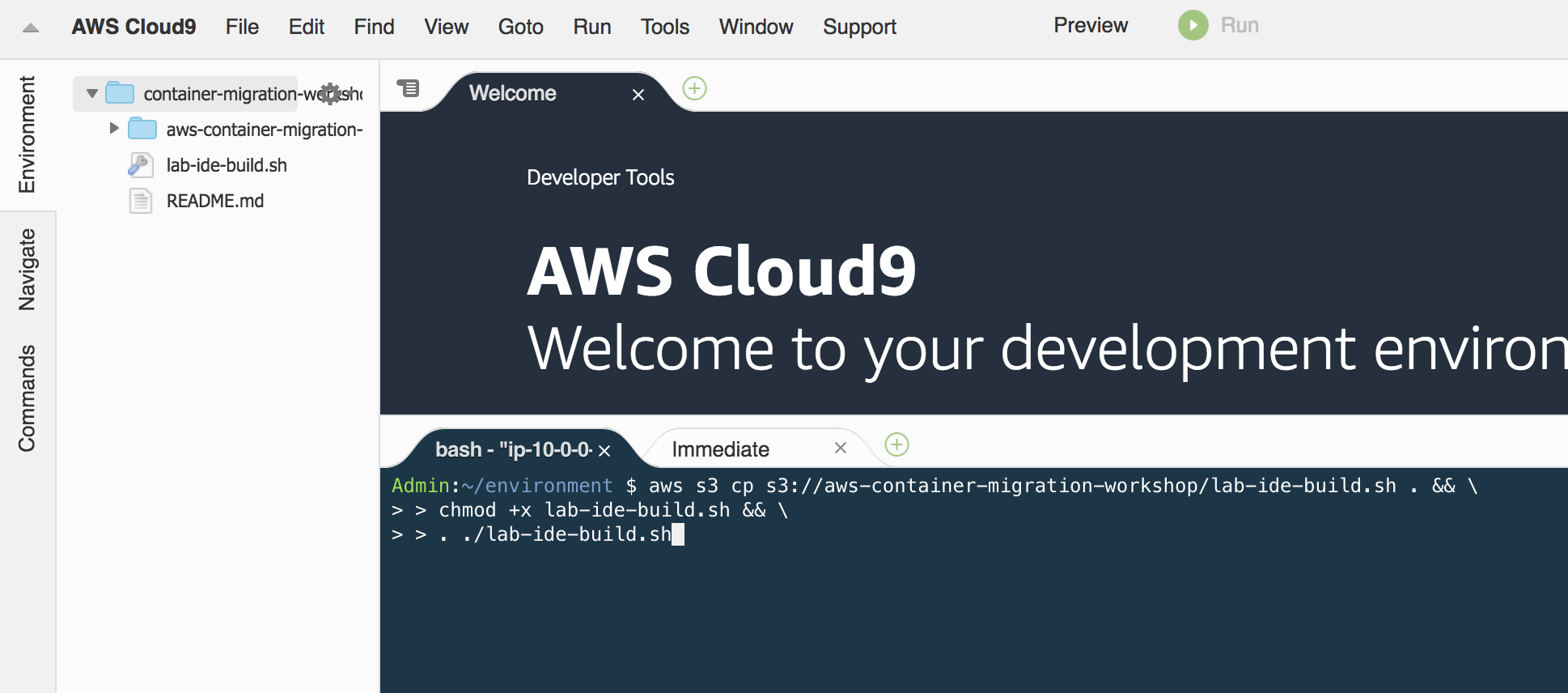The width and height of the screenshot is (1568, 693).
Task: Click the Run label next to play icon
Action: click(1240, 25)
